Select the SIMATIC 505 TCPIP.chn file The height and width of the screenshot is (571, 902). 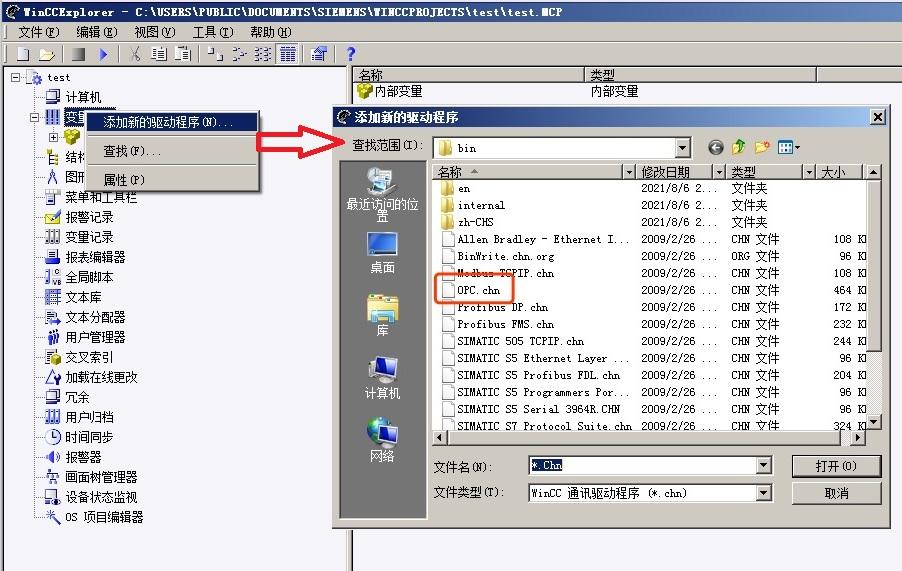click(513, 342)
